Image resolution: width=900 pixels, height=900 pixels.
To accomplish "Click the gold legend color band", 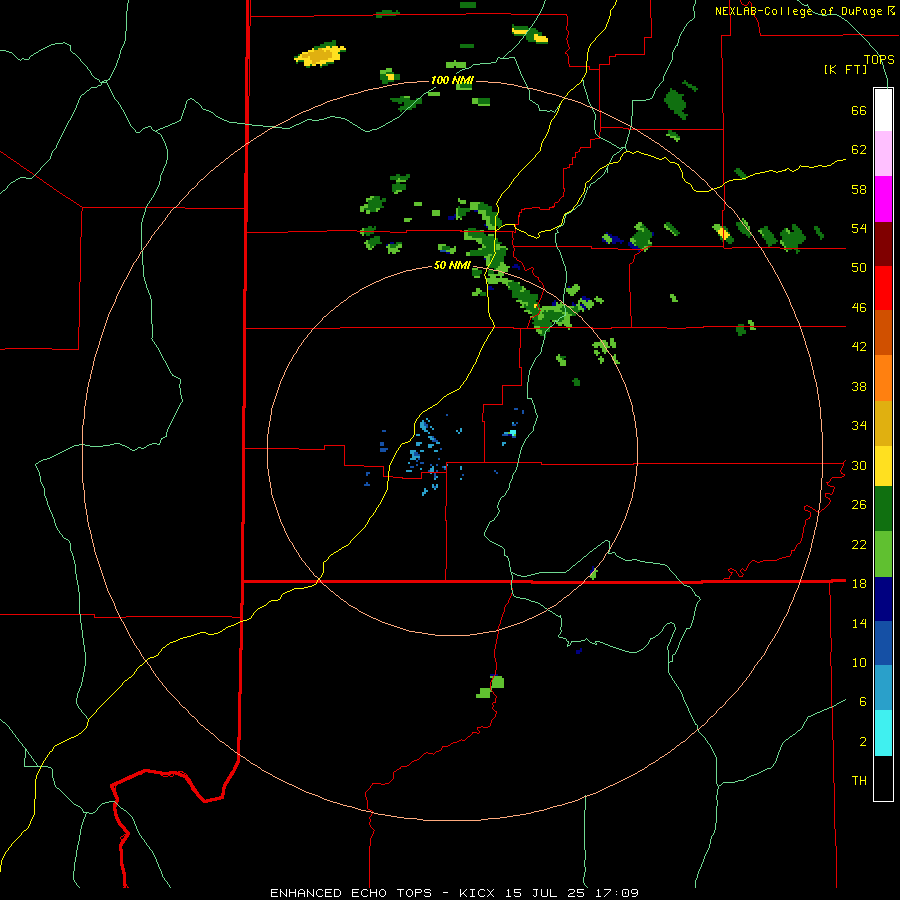I will [x=883, y=423].
